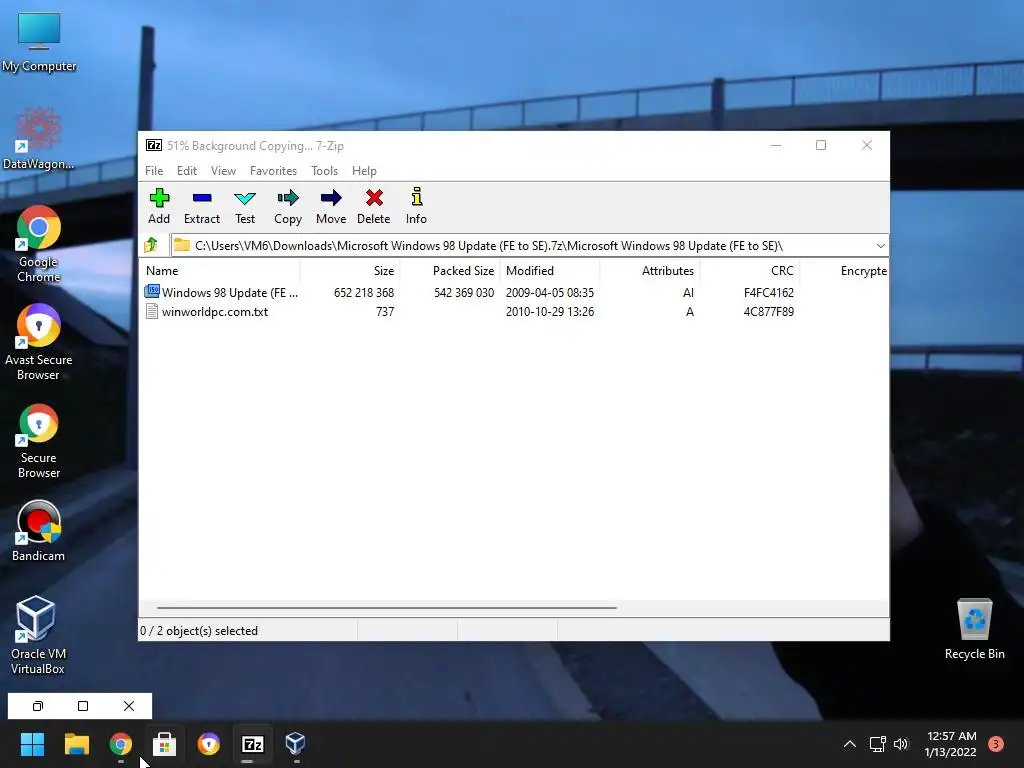Click the horizontal scrollbar in file list

pyautogui.click(x=387, y=607)
